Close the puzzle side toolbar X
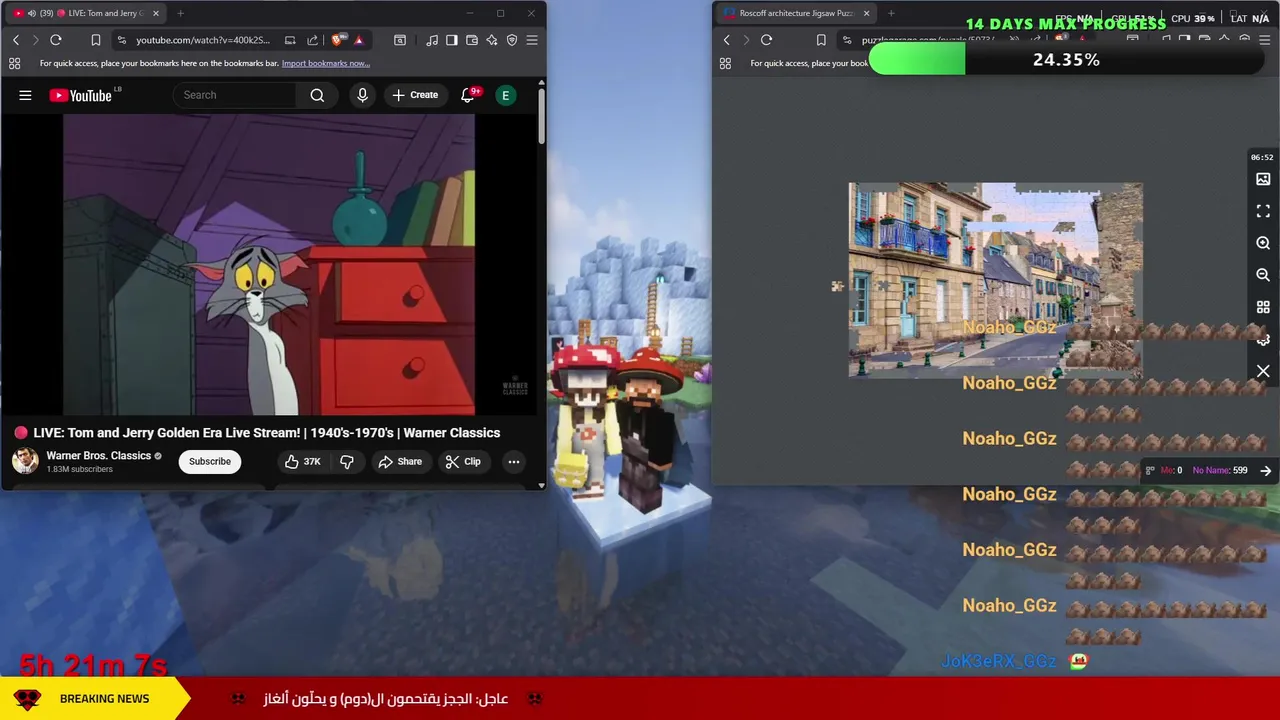This screenshot has height=720, width=1280. (x=1263, y=371)
